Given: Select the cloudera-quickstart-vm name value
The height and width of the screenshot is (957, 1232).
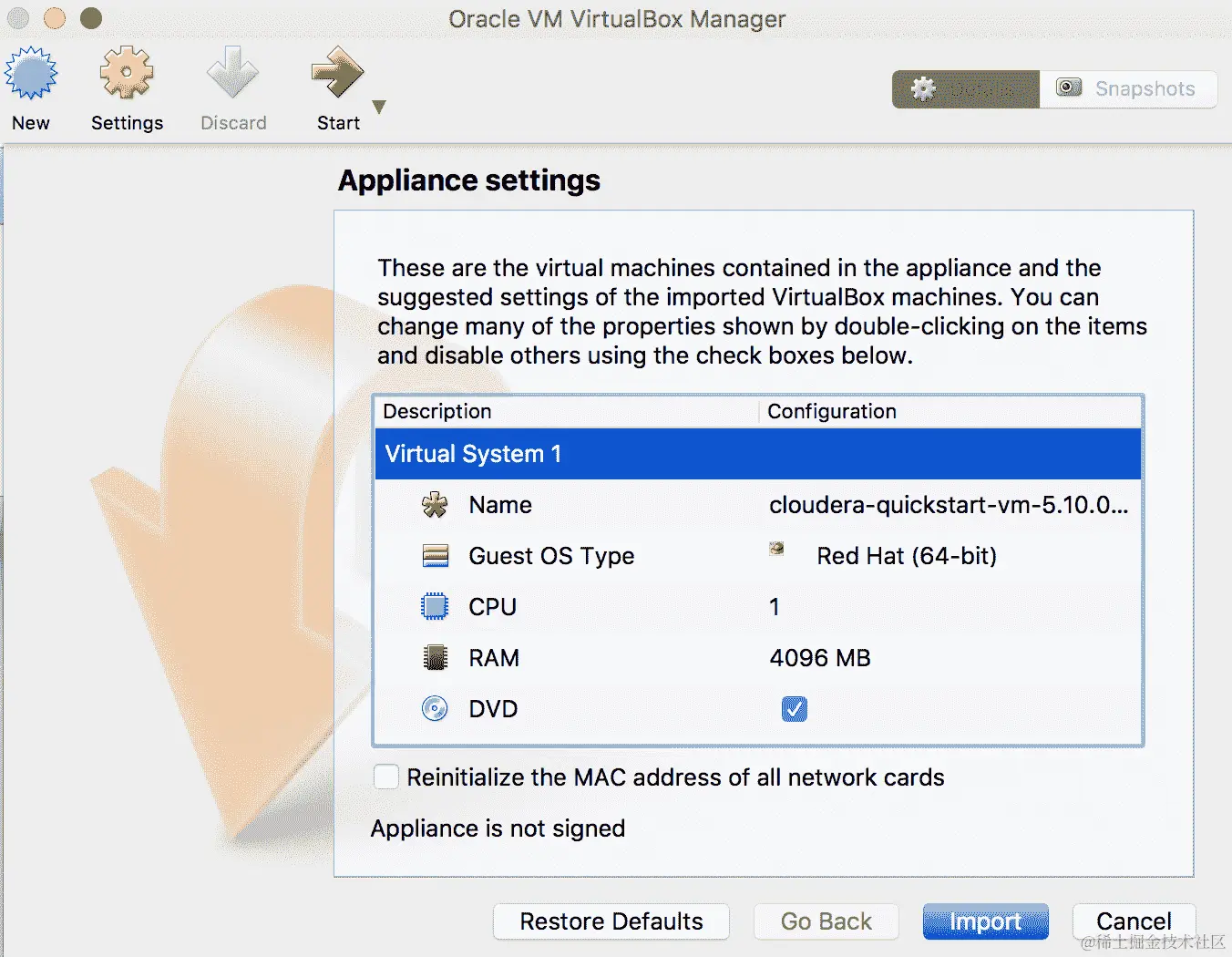Looking at the screenshot, I should tap(949, 505).
